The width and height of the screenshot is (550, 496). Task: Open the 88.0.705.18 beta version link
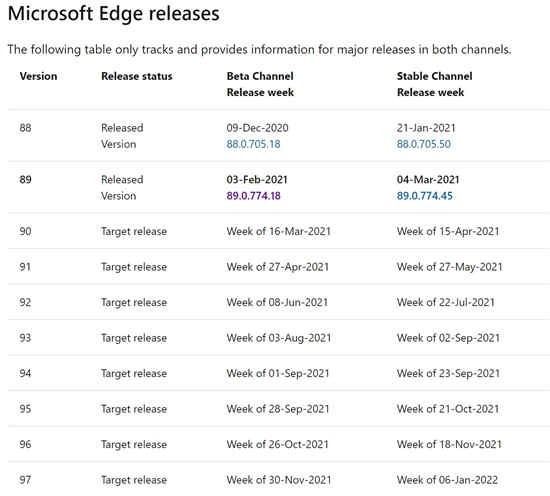tap(253, 144)
